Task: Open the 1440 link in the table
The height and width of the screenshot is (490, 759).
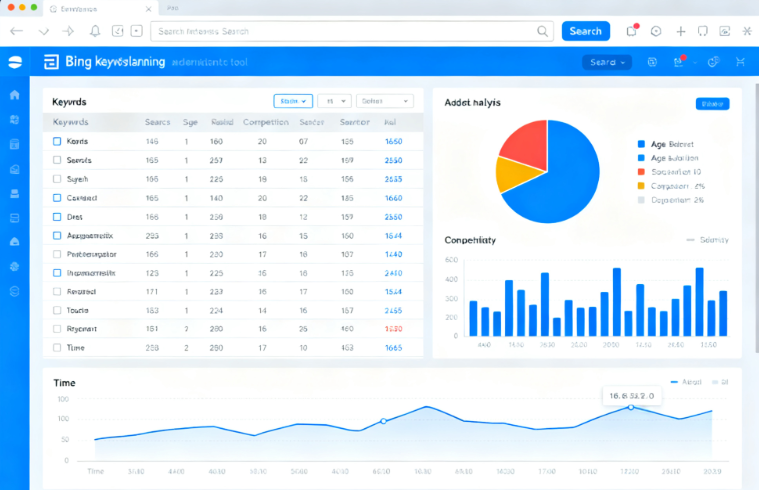Action: 394,254
